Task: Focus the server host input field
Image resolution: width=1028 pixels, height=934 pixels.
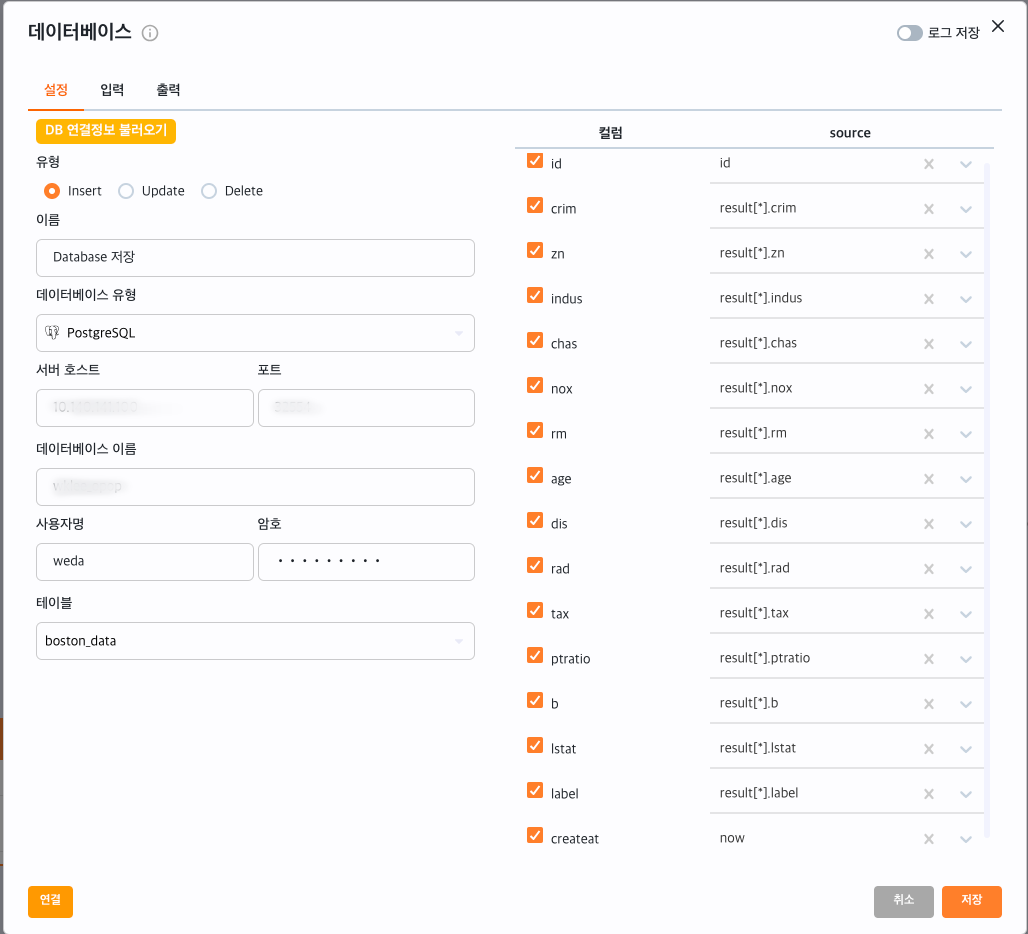Action: coord(145,408)
